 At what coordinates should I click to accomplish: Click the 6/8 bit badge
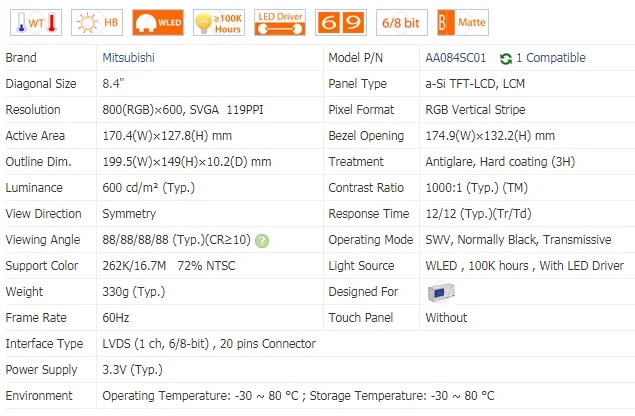pyautogui.click(x=402, y=23)
